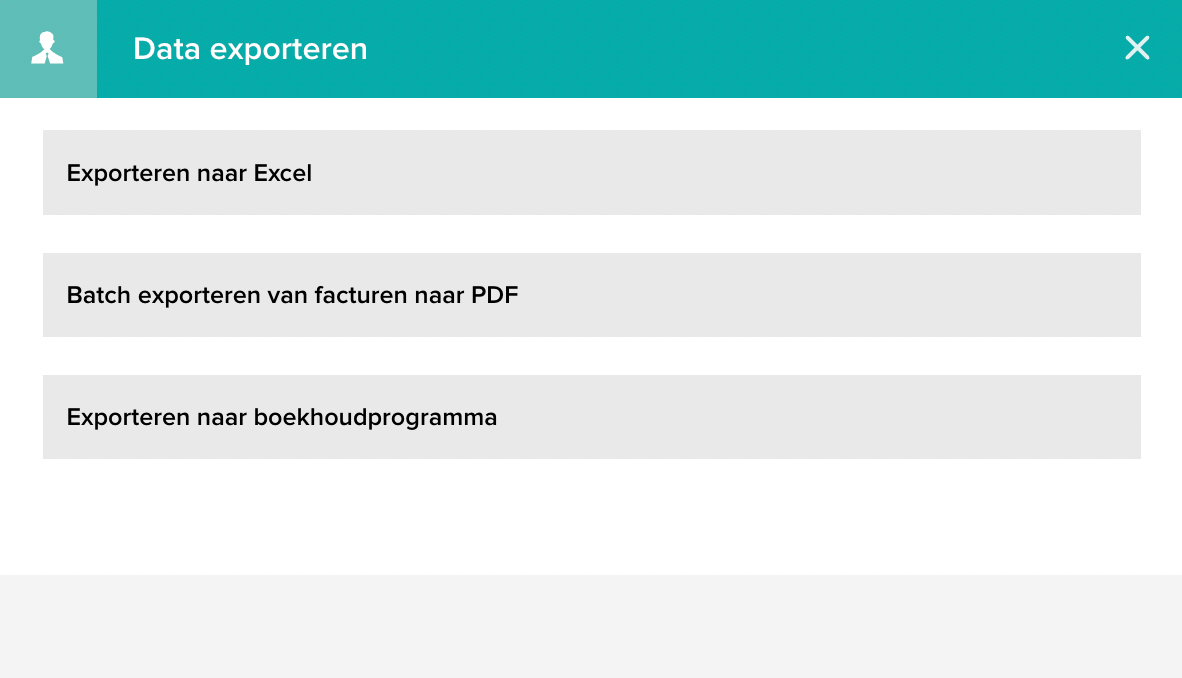The width and height of the screenshot is (1182, 678).
Task: Click the word PDF in the second row
Action: tap(495, 295)
